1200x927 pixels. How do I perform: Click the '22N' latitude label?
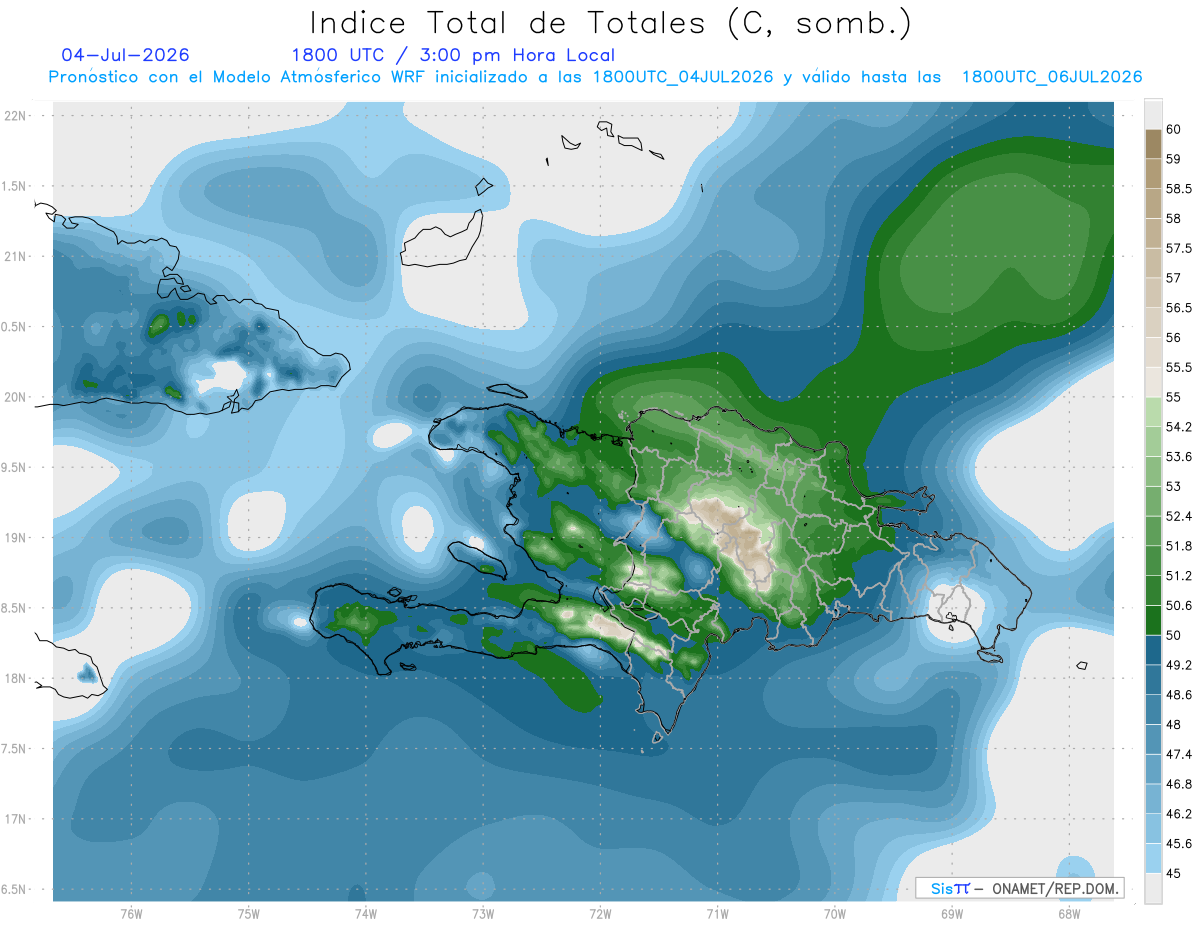pyautogui.click(x=16, y=116)
